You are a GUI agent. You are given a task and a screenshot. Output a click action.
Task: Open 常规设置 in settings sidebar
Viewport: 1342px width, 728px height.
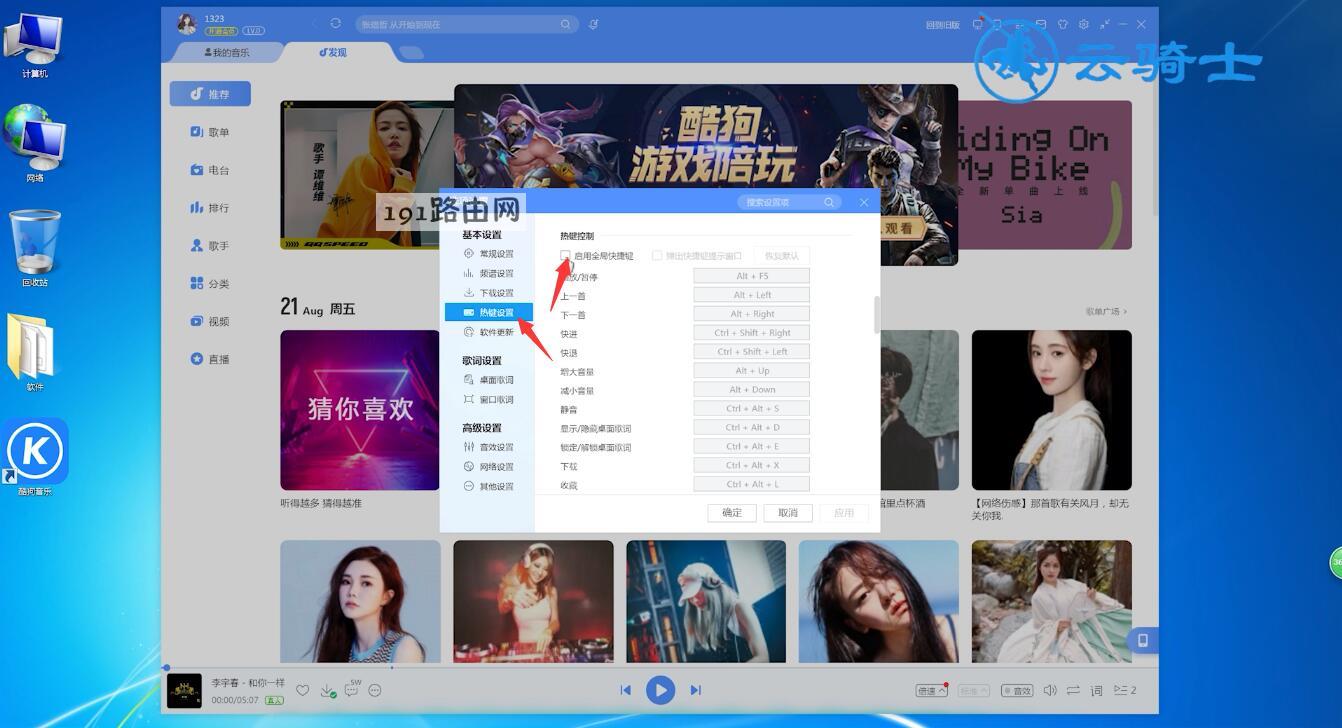pyautogui.click(x=489, y=254)
